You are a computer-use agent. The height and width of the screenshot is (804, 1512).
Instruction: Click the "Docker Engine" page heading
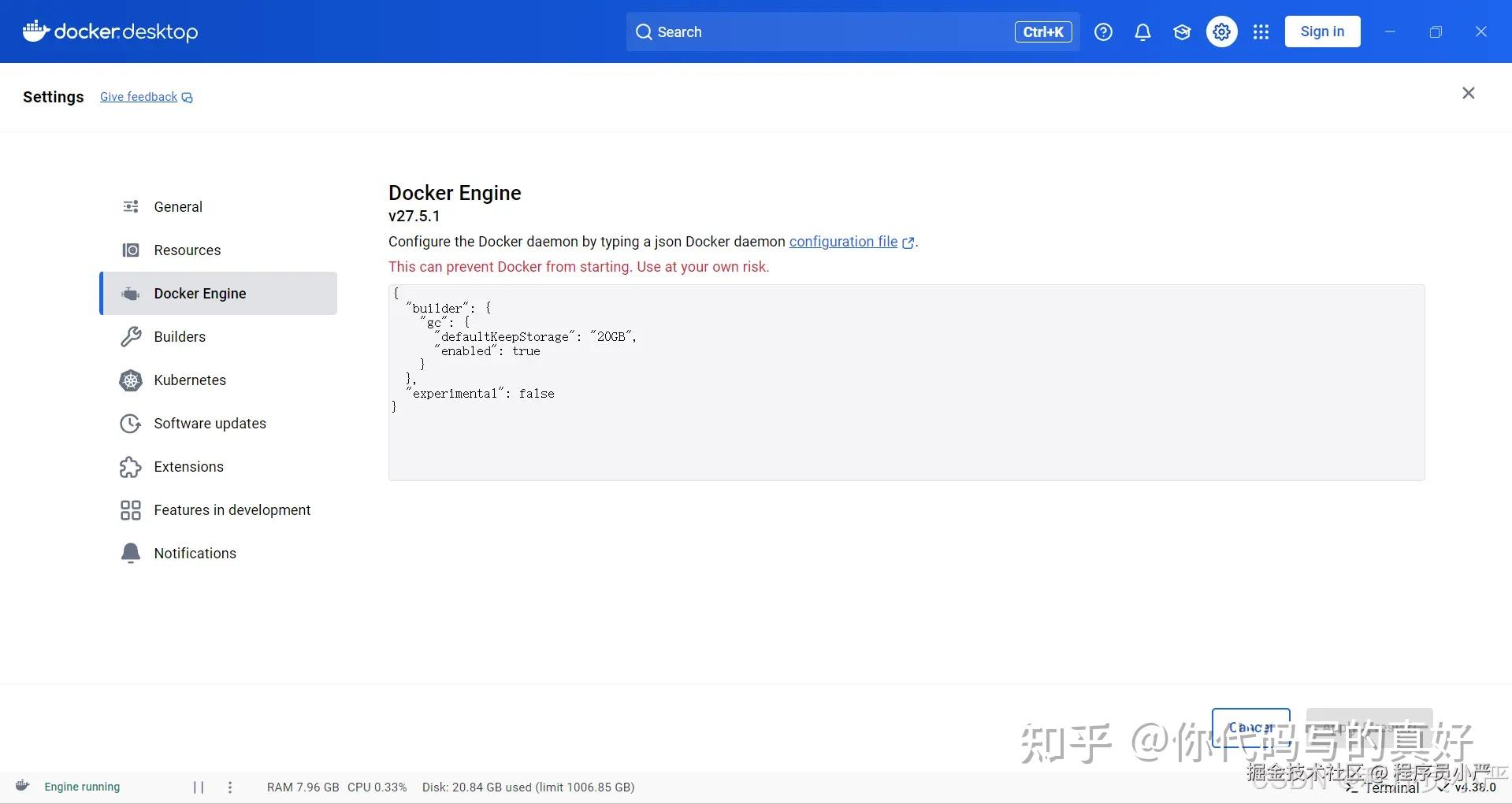pyautogui.click(x=455, y=193)
